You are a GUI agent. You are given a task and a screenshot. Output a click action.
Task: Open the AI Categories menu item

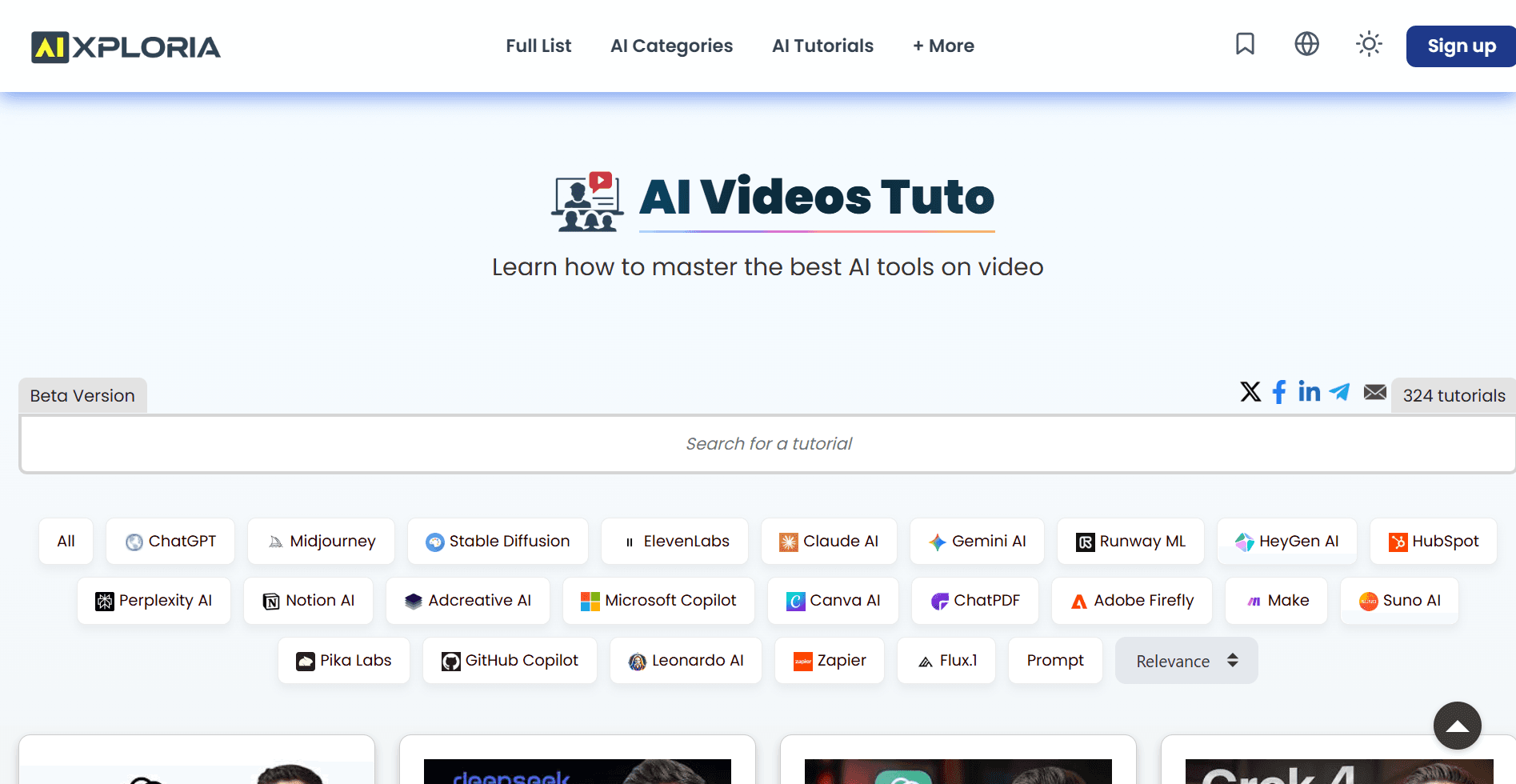pyautogui.click(x=671, y=46)
